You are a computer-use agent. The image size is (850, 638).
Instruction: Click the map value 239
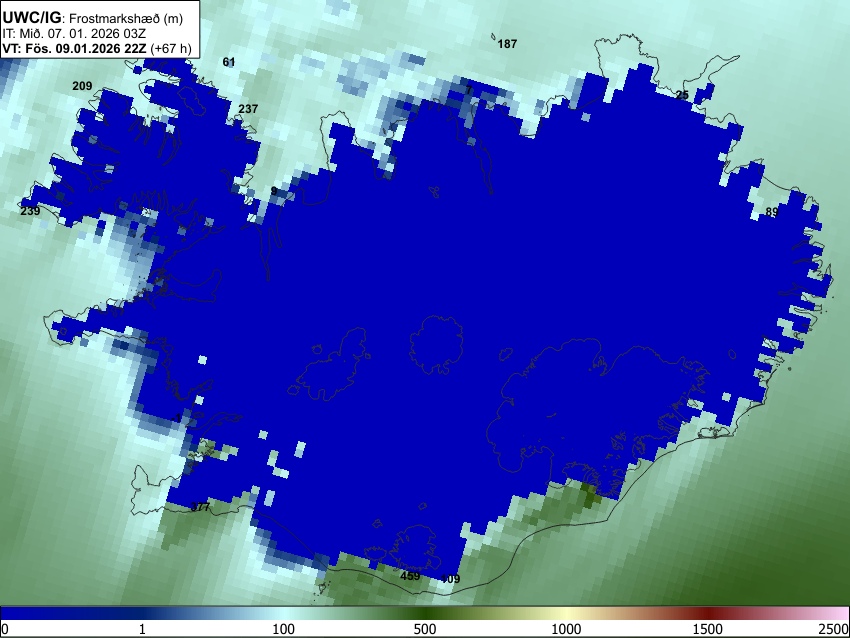[x=30, y=211]
